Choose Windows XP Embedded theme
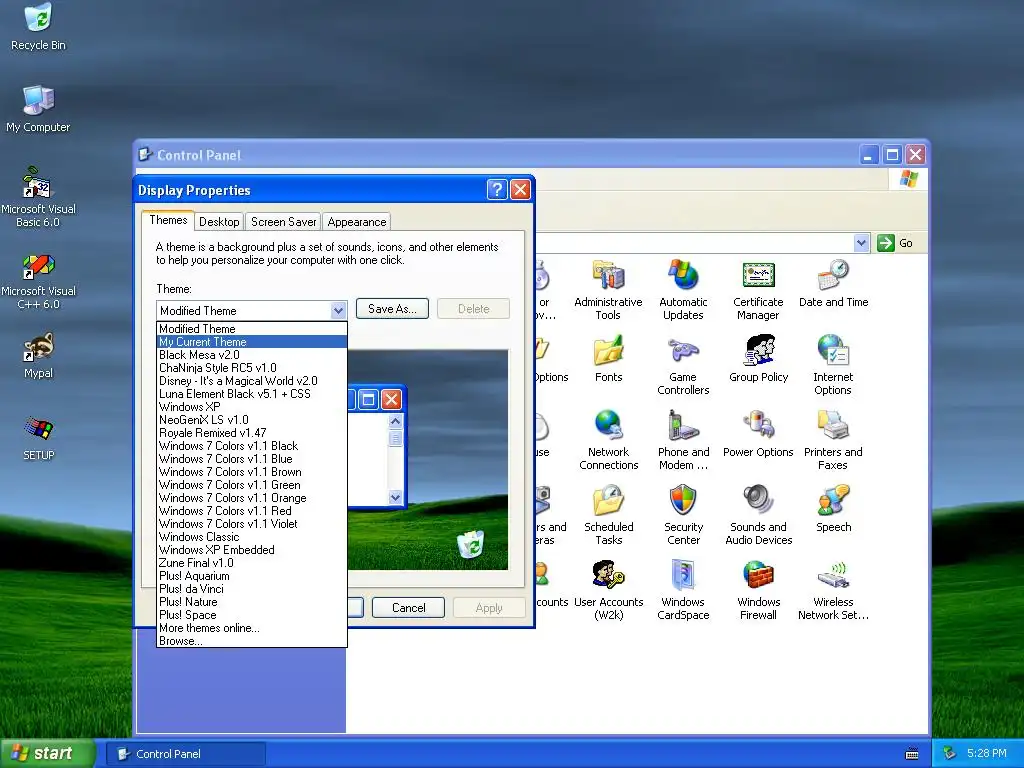Screen dimensions: 1024x768 point(251,550)
